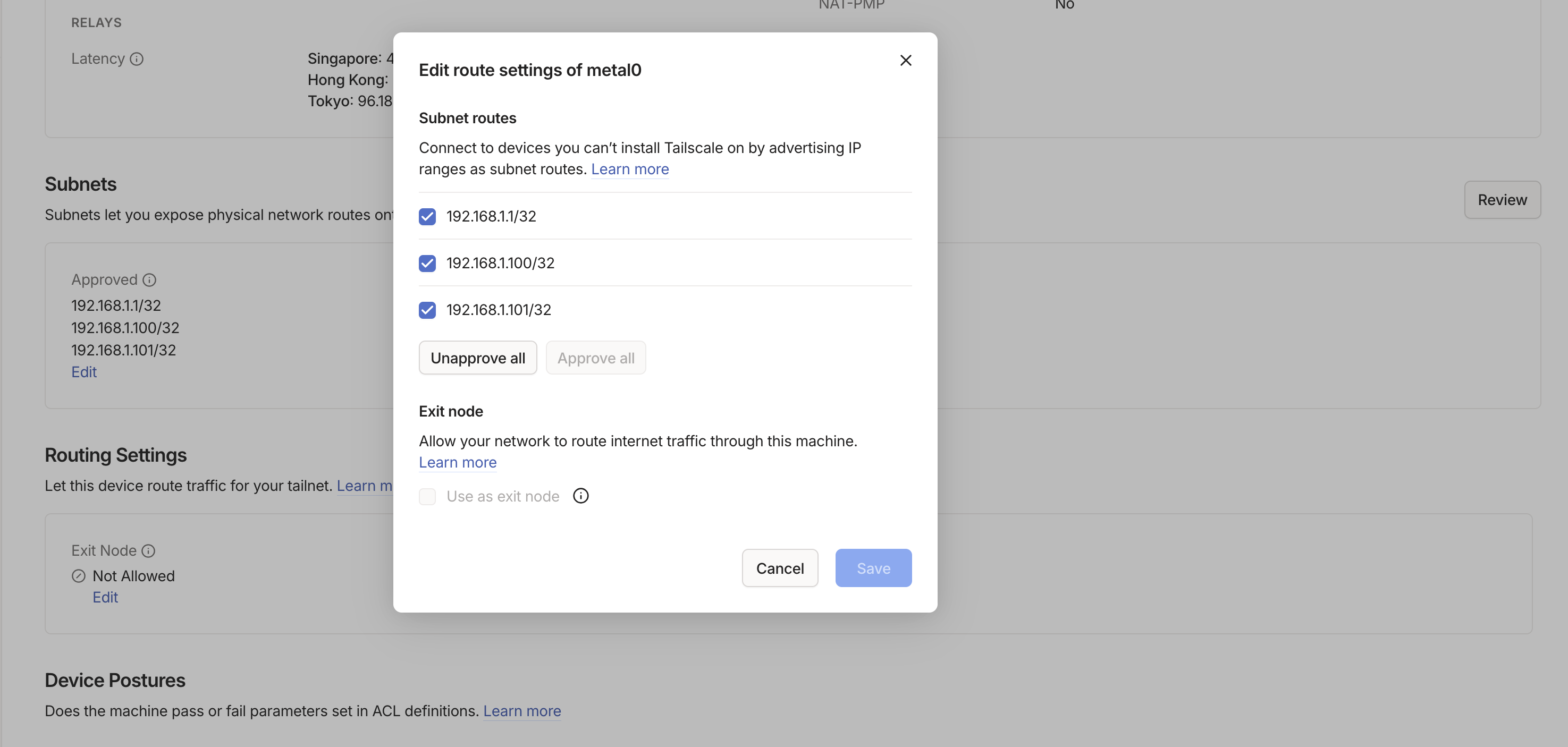Click the Hong Kong latency entry
This screenshot has height=747, width=1568.
pos(348,80)
